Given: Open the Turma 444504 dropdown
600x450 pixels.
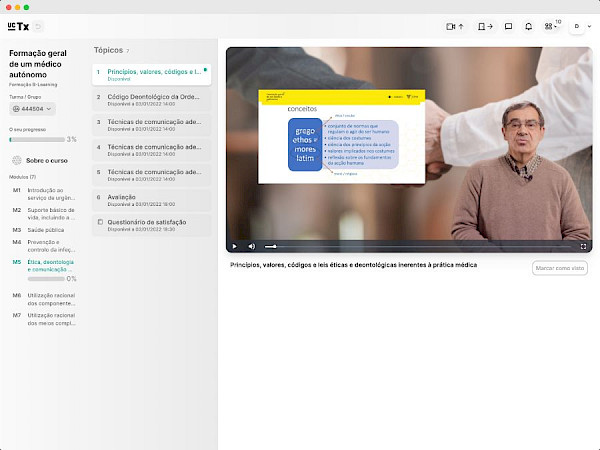Looking at the screenshot, I should point(32,108).
